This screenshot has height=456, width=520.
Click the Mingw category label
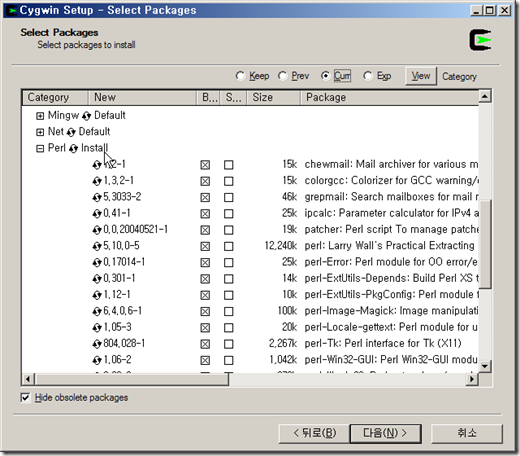pyautogui.click(x=63, y=115)
